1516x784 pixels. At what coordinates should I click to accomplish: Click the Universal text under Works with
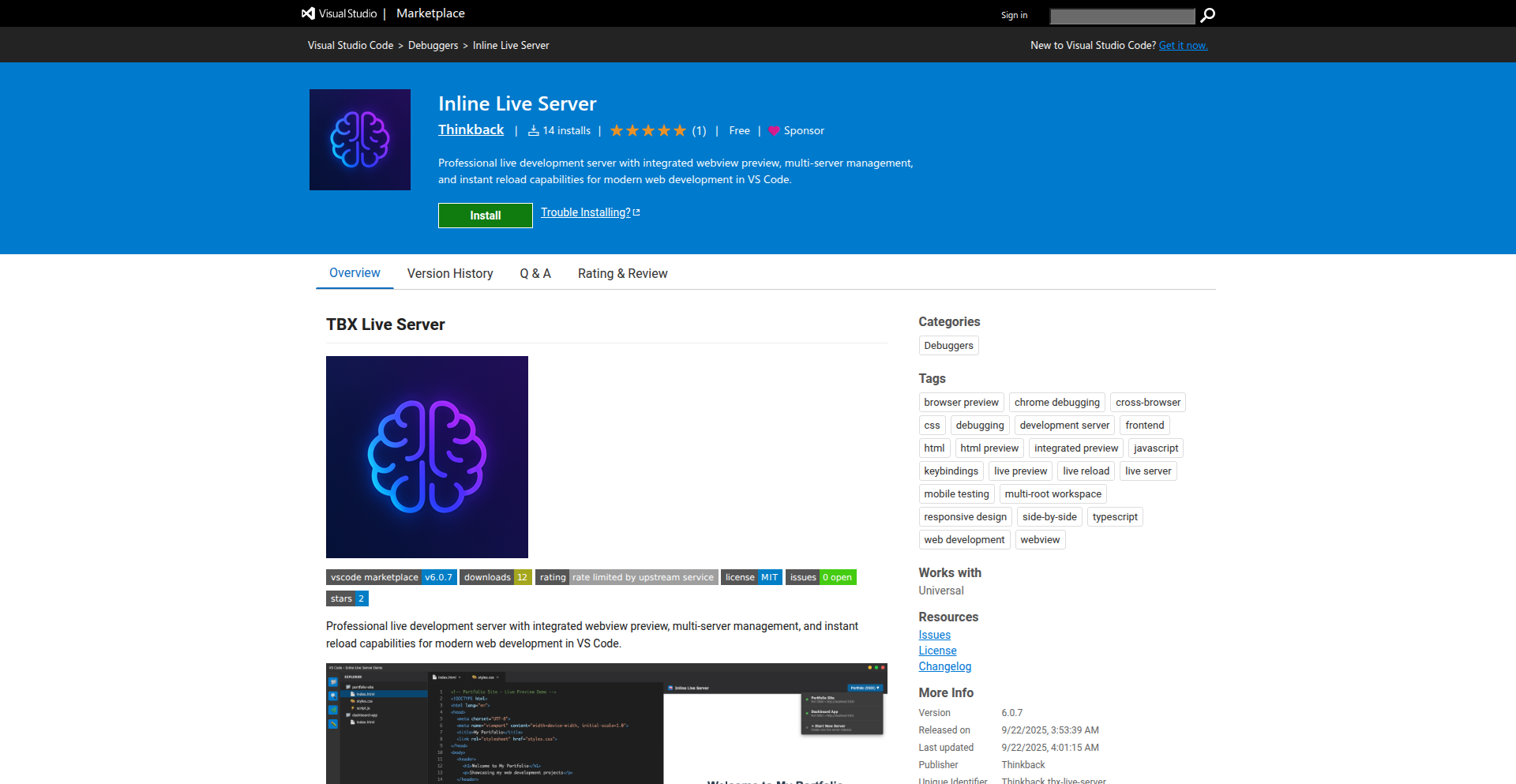tap(940, 591)
